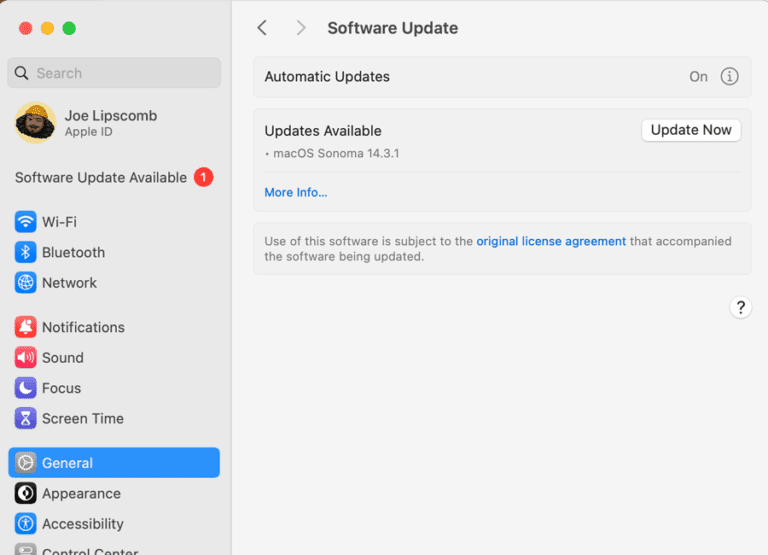Click the Automatic Updates On status
768x555 pixels.
tap(698, 76)
